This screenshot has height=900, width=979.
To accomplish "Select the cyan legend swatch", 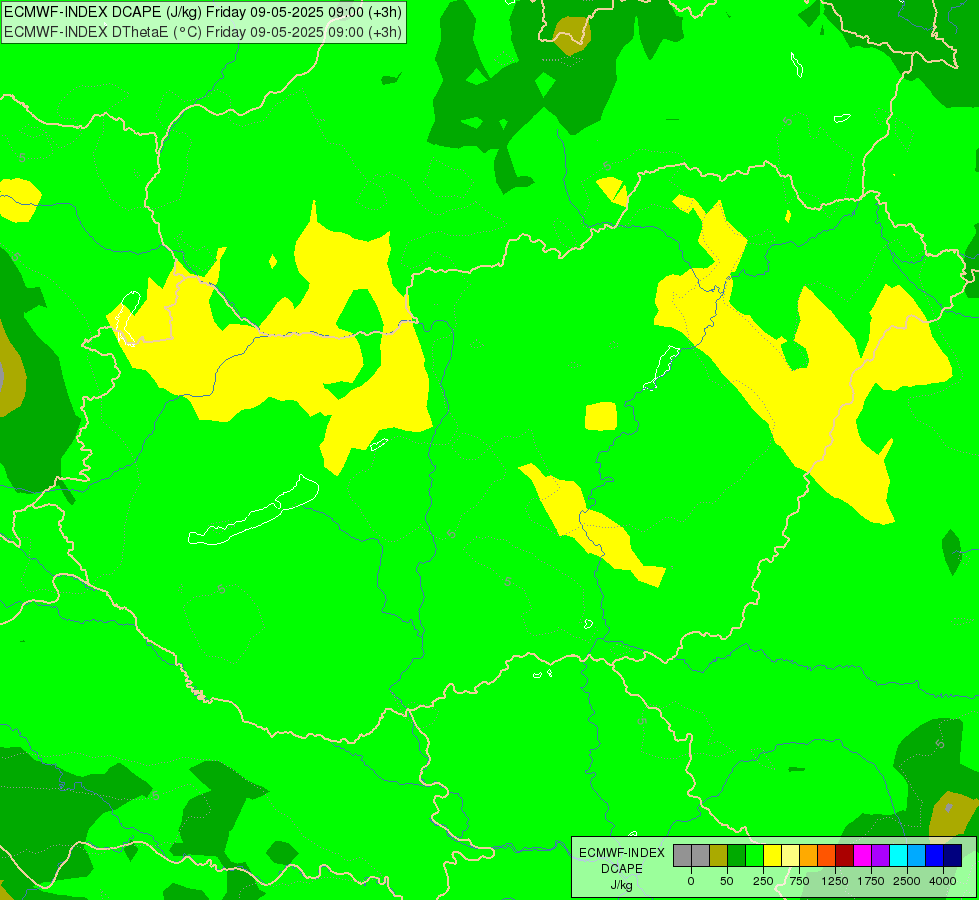I will [x=898, y=856].
